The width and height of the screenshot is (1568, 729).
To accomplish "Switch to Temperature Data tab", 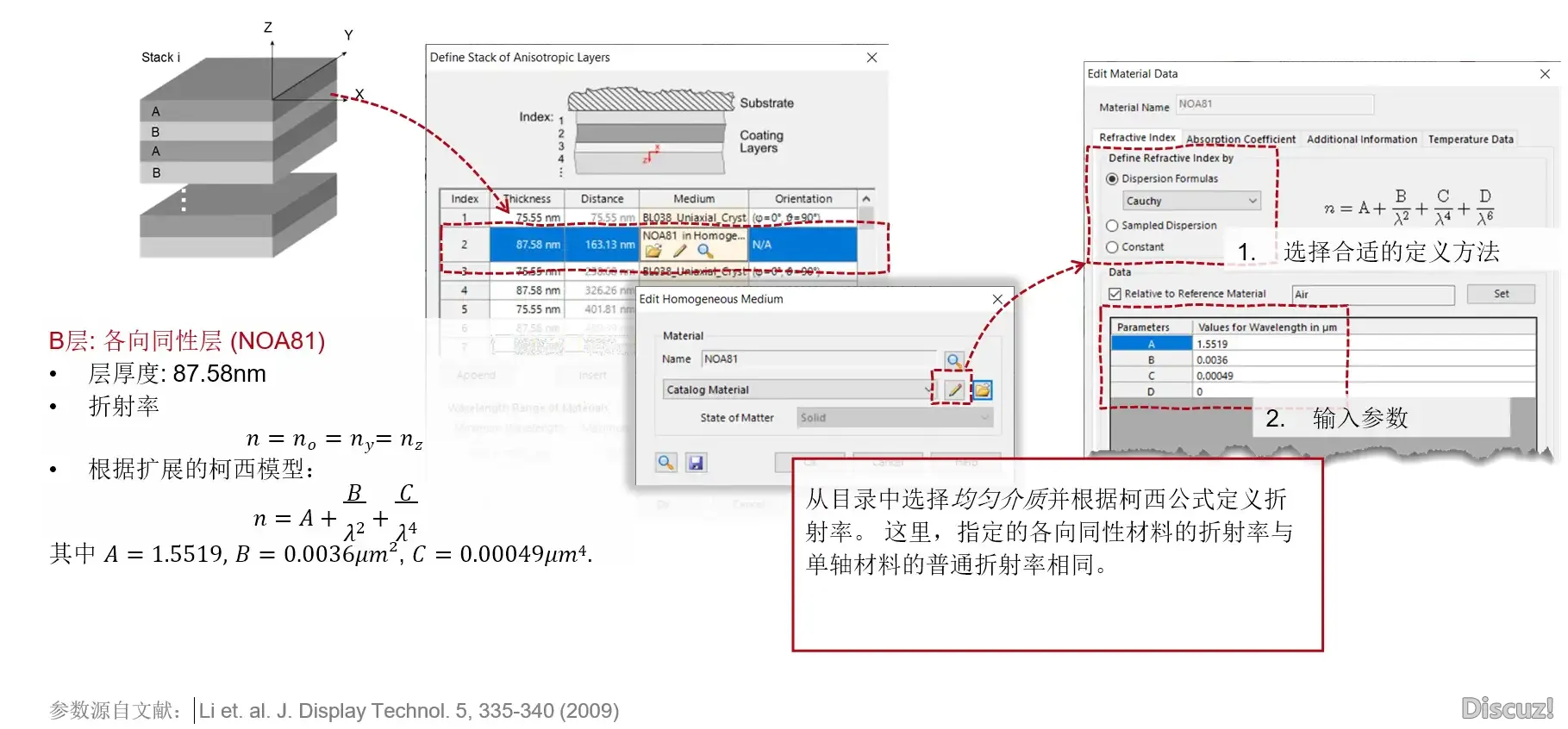I will point(1471,140).
